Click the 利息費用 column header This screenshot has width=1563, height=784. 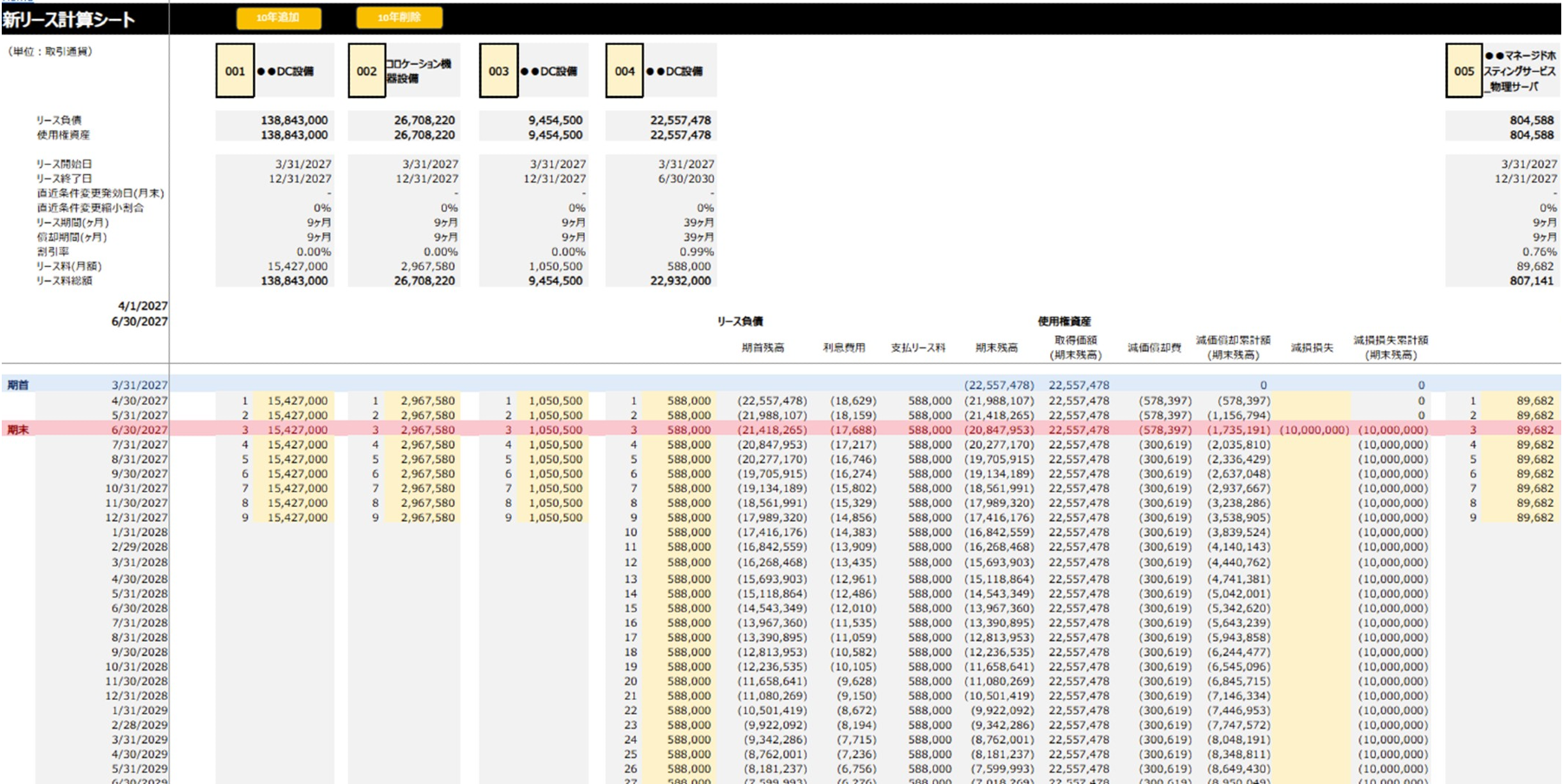[843, 347]
